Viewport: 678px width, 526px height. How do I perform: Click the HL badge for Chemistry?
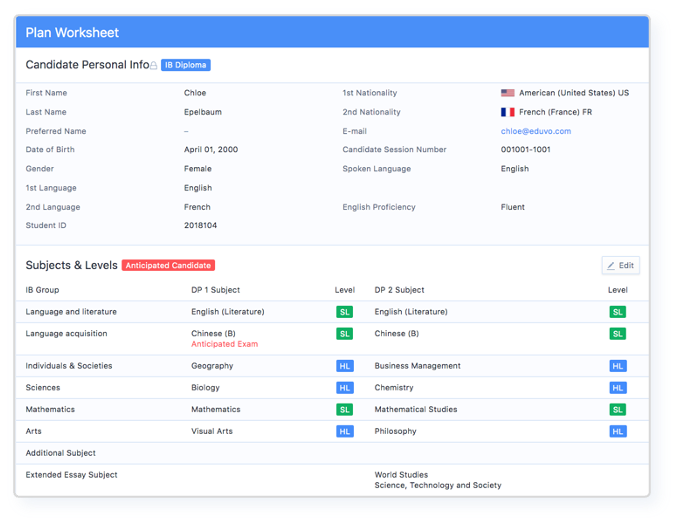pos(618,388)
